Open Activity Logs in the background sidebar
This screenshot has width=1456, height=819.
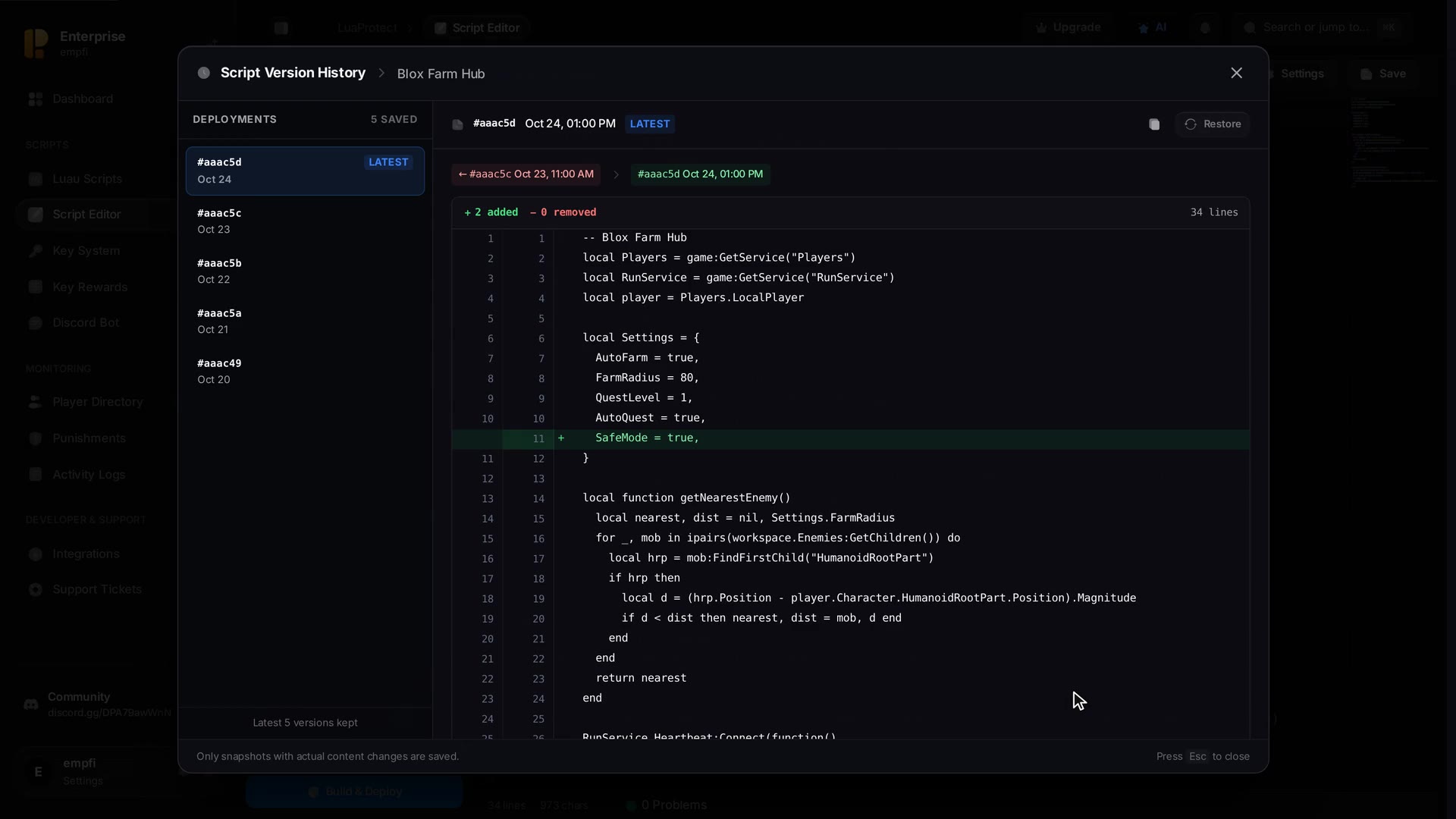point(89,475)
